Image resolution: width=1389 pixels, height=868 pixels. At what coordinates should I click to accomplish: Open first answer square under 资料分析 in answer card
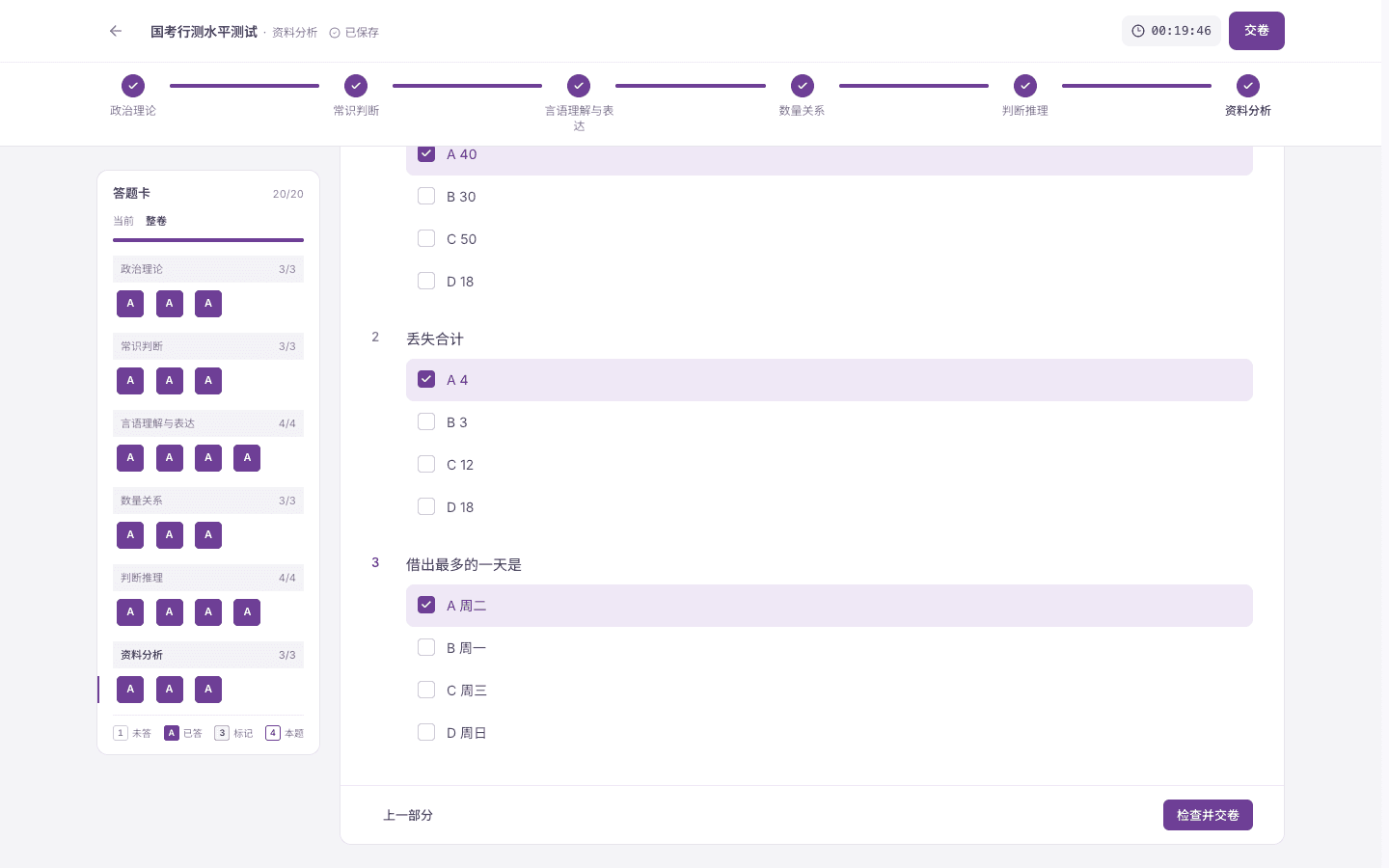(130, 690)
